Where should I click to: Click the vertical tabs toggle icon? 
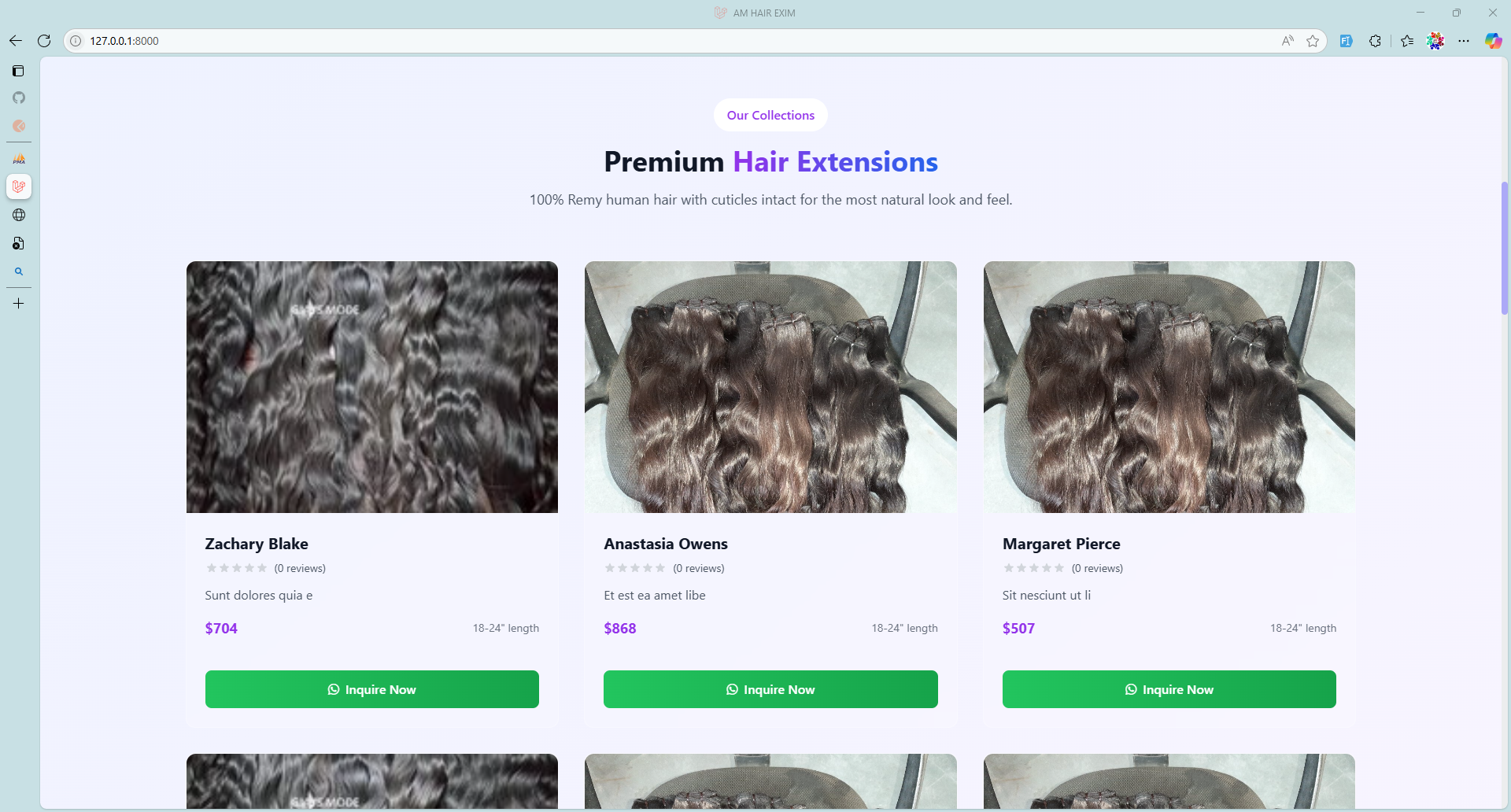click(19, 71)
